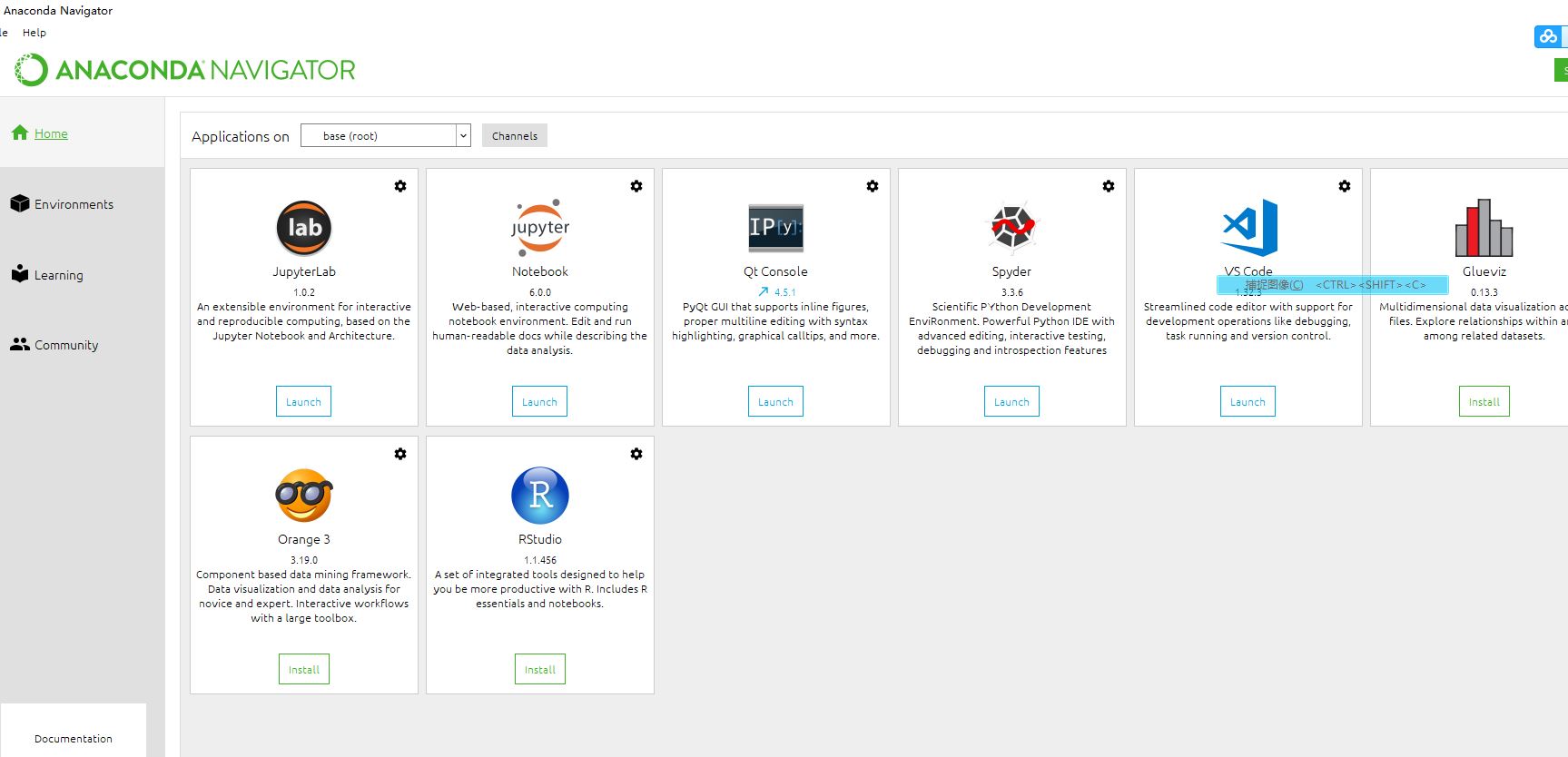The image size is (1568, 757).
Task: Click the Notebook title text
Action: click(x=540, y=271)
